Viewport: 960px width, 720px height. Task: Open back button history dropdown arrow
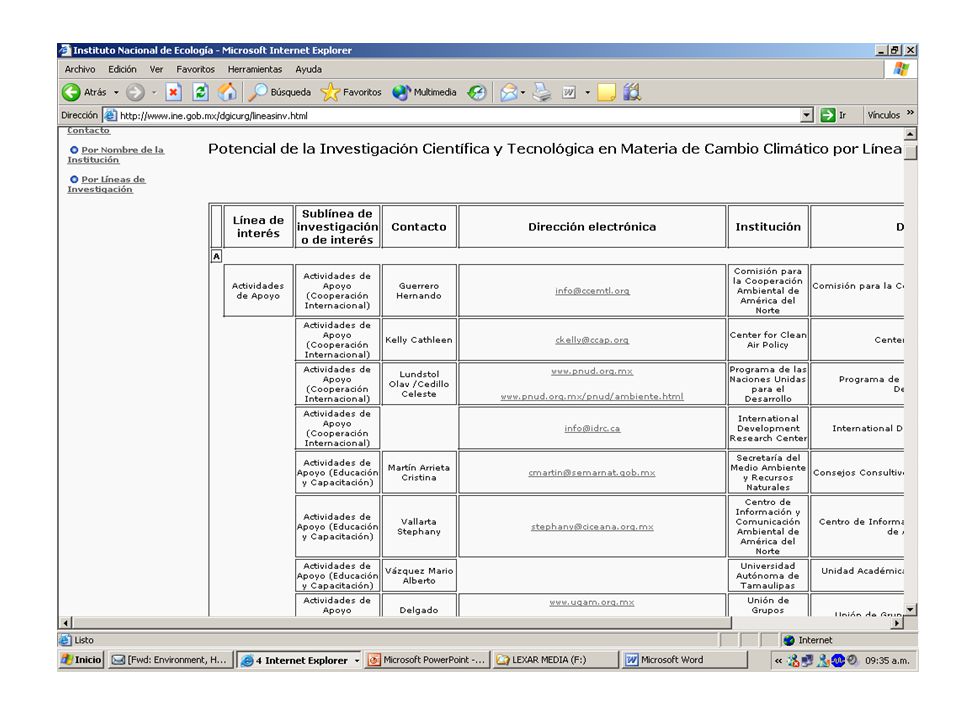tap(116, 93)
